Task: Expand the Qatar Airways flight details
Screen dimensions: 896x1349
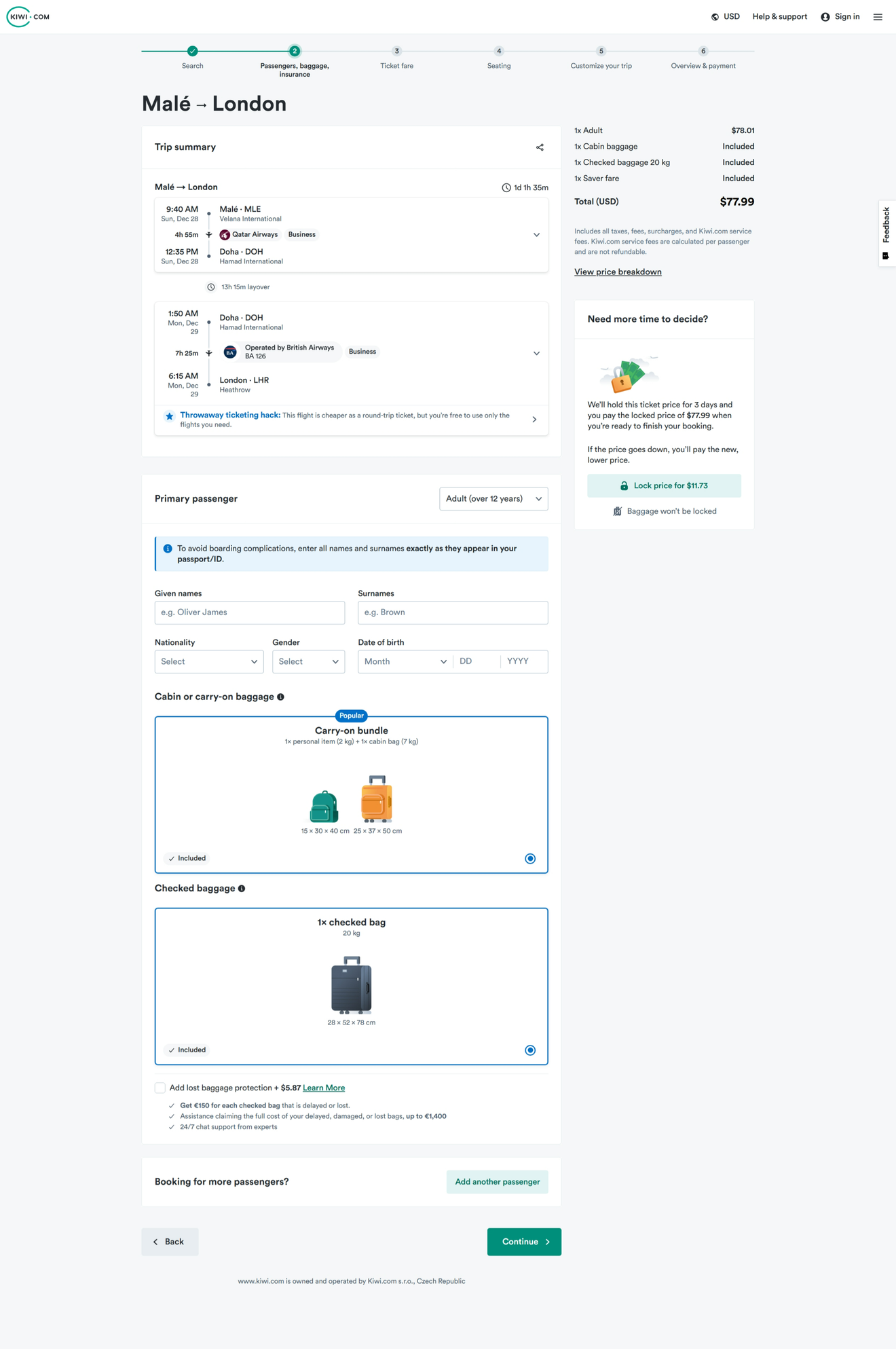Action: 536,235
